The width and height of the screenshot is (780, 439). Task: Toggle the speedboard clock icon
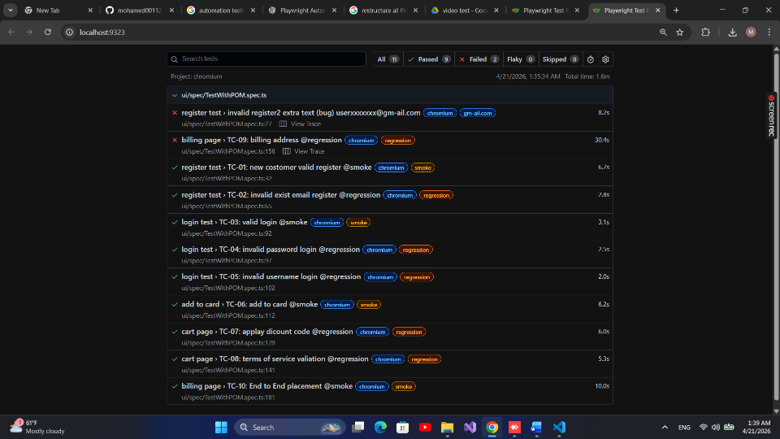[x=590, y=59]
